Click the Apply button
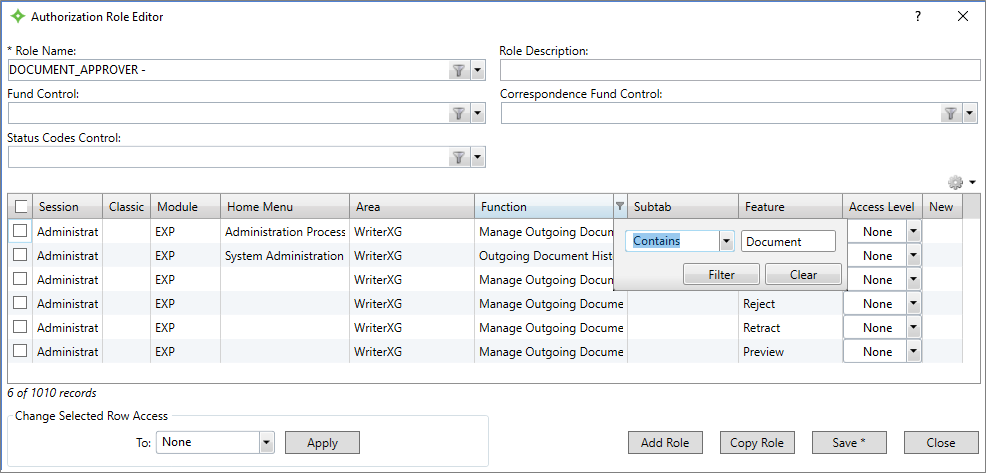 pyautogui.click(x=322, y=442)
